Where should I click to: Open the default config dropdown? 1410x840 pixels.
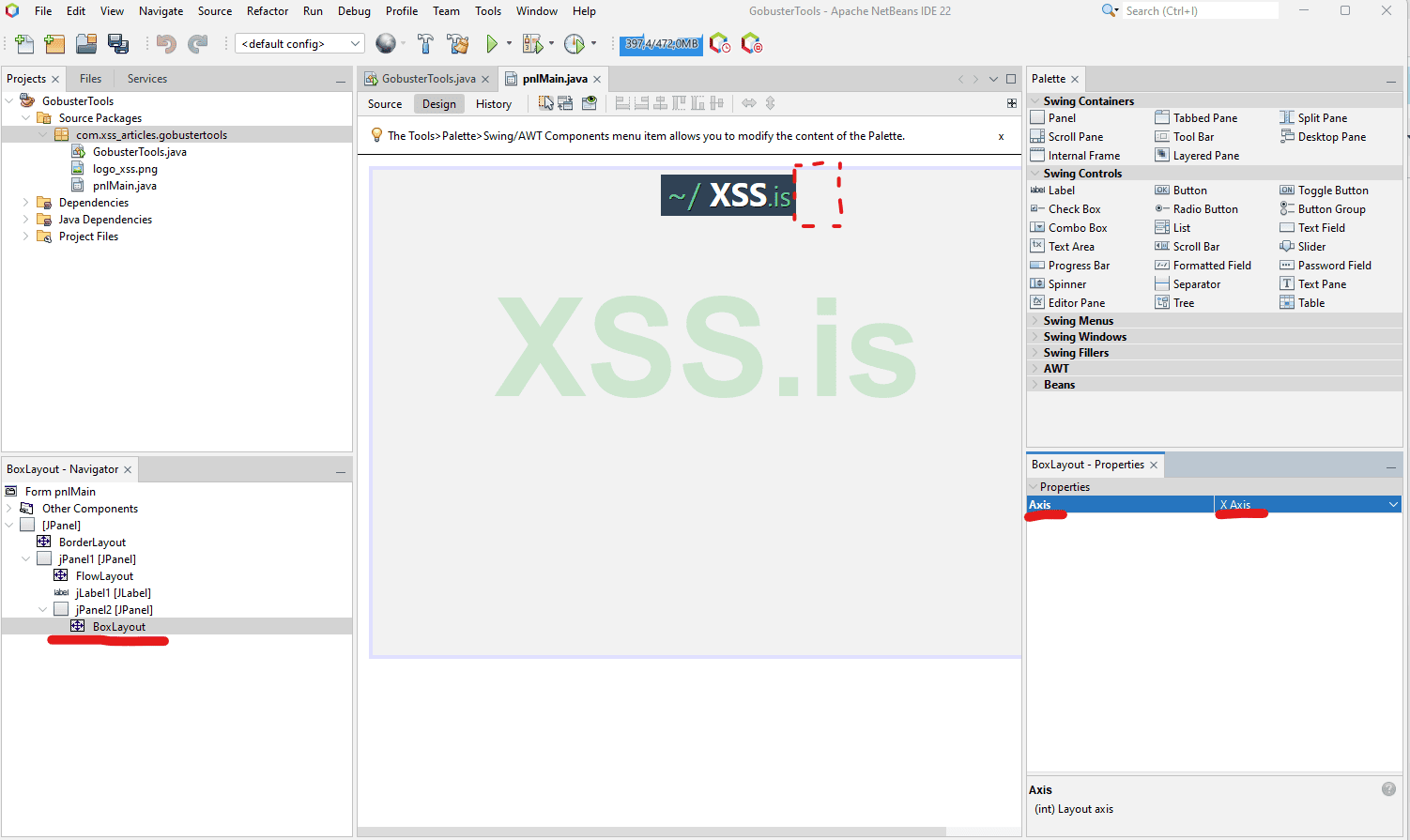click(299, 43)
